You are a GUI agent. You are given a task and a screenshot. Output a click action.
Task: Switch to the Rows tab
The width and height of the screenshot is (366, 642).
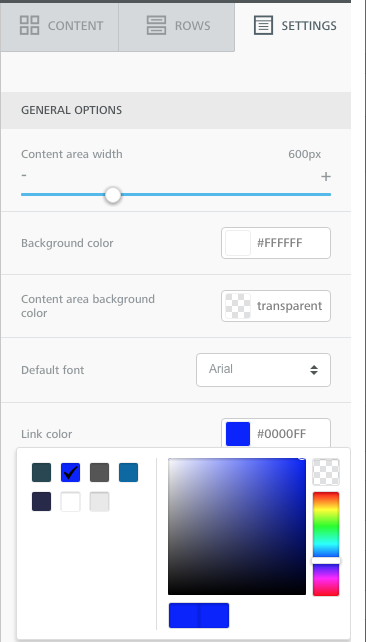coord(177,26)
